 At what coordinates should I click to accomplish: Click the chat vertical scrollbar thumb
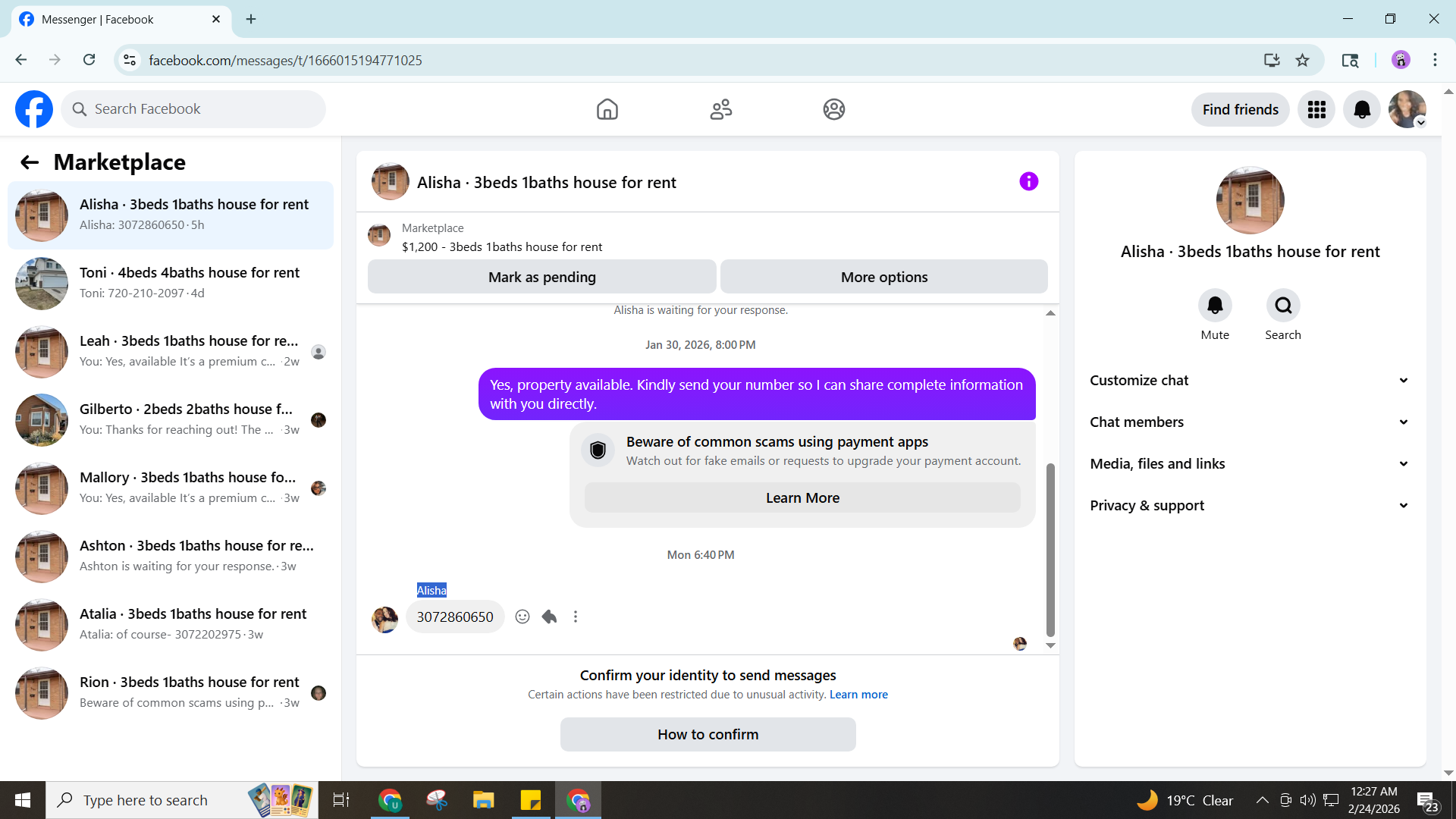point(1050,550)
